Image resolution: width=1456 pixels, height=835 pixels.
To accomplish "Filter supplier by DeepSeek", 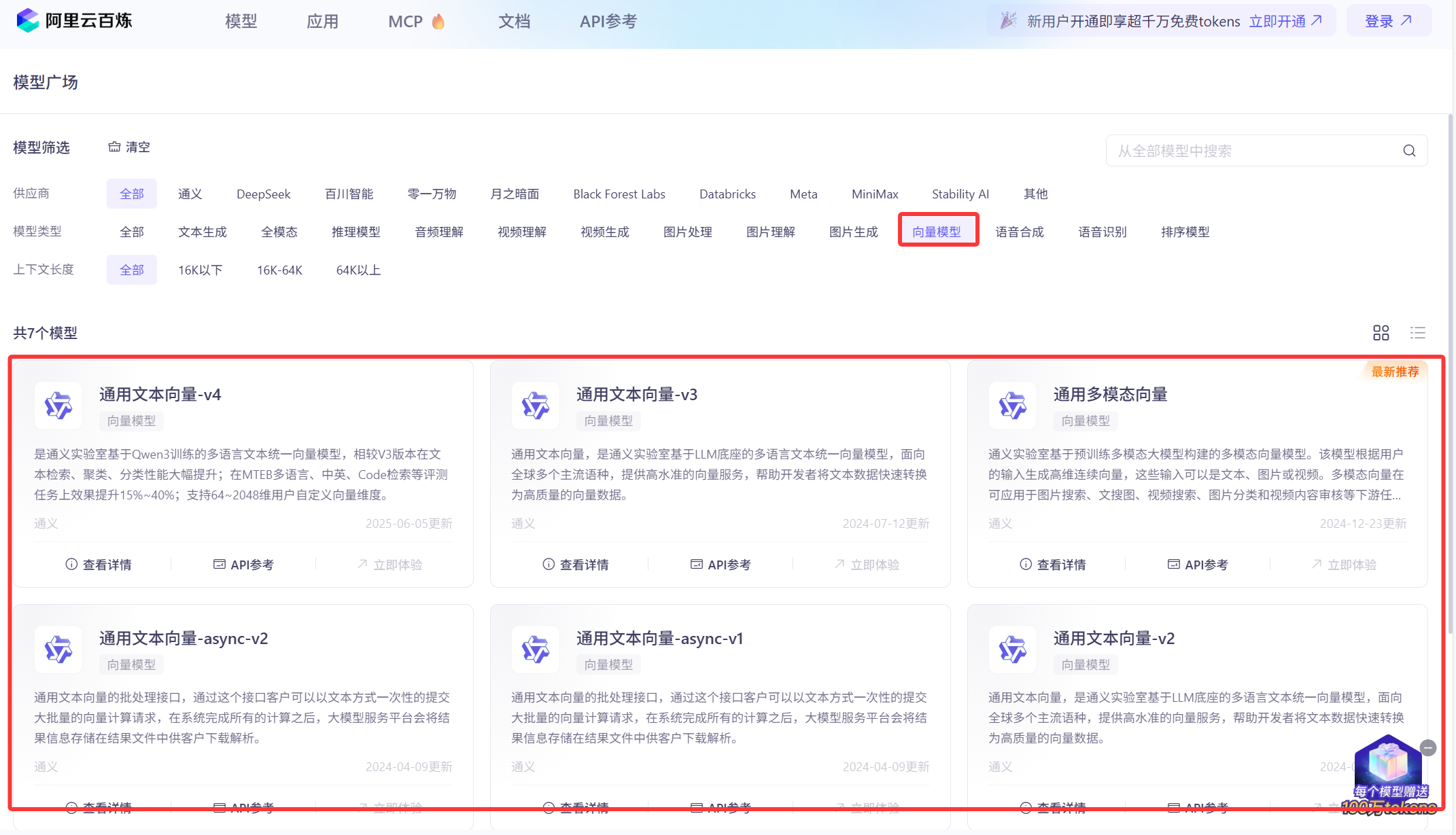I will (264, 194).
